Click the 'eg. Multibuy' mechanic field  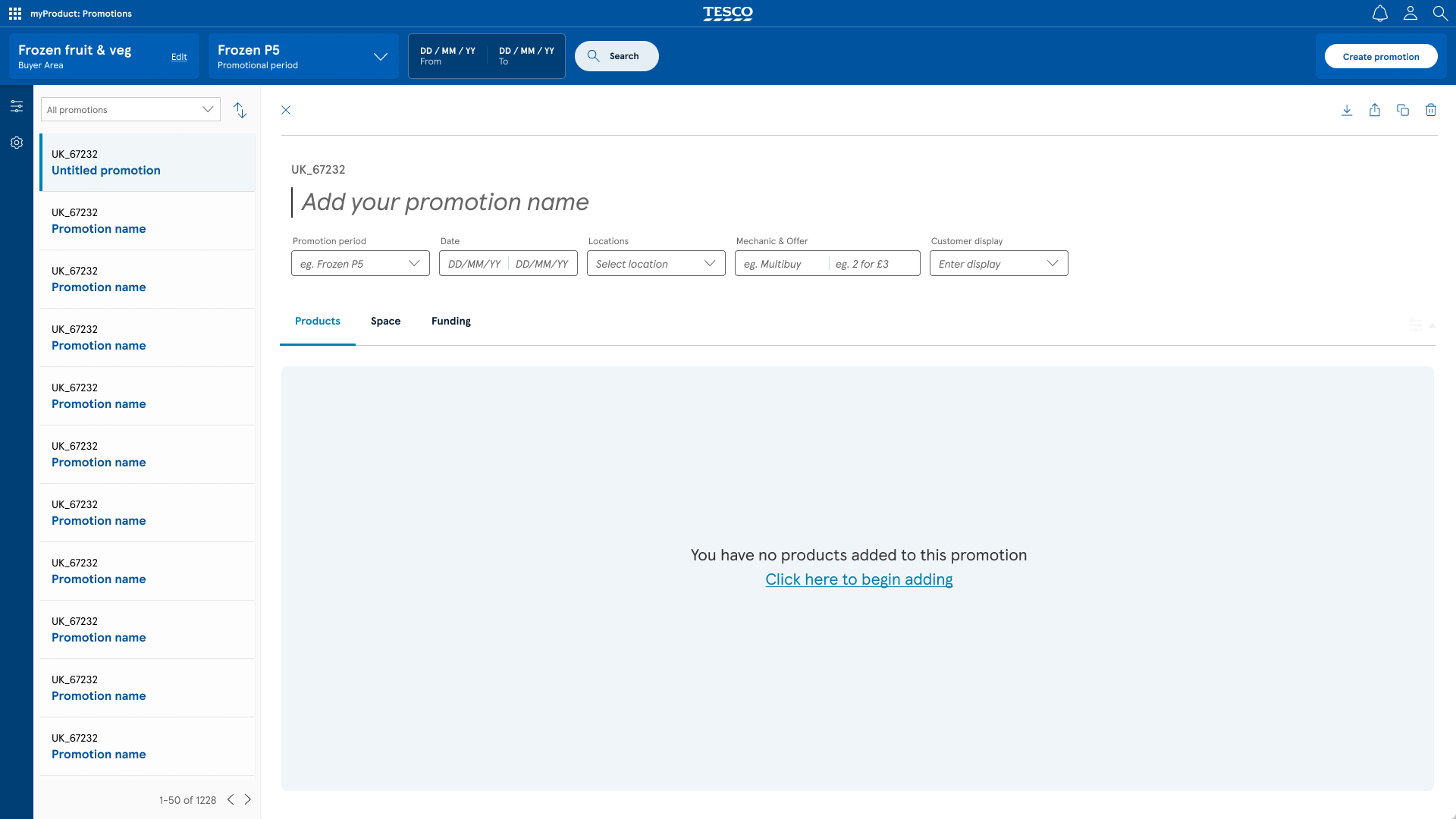781,264
